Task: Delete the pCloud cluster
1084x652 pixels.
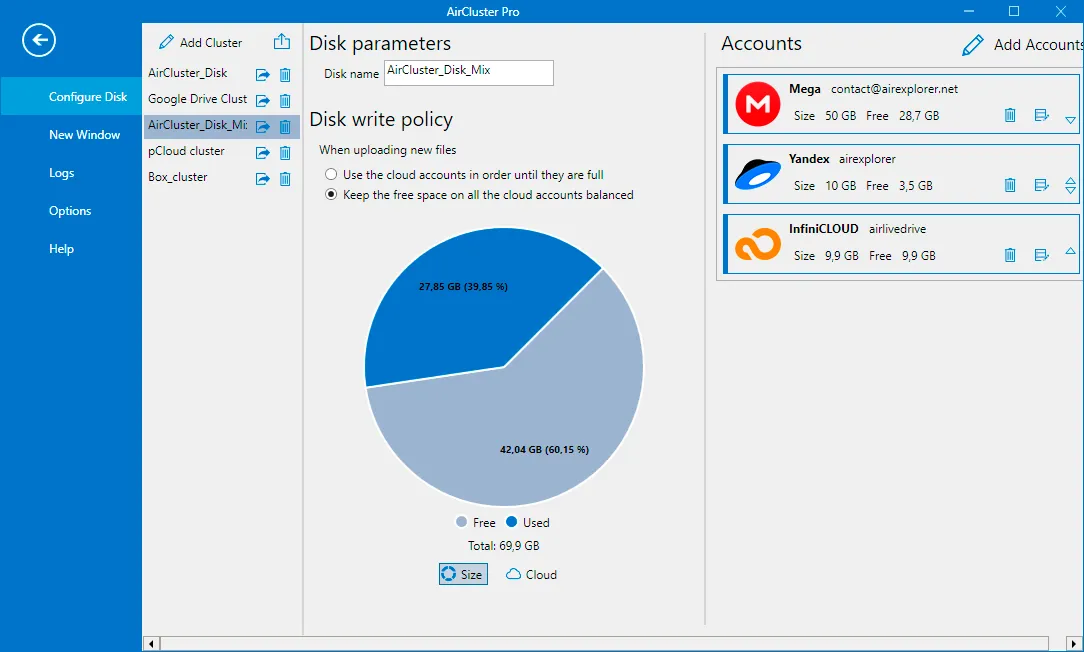Action: [285, 153]
